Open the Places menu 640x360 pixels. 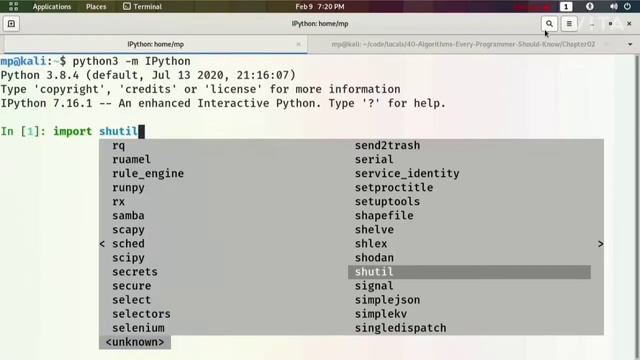(x=96, y=7)
